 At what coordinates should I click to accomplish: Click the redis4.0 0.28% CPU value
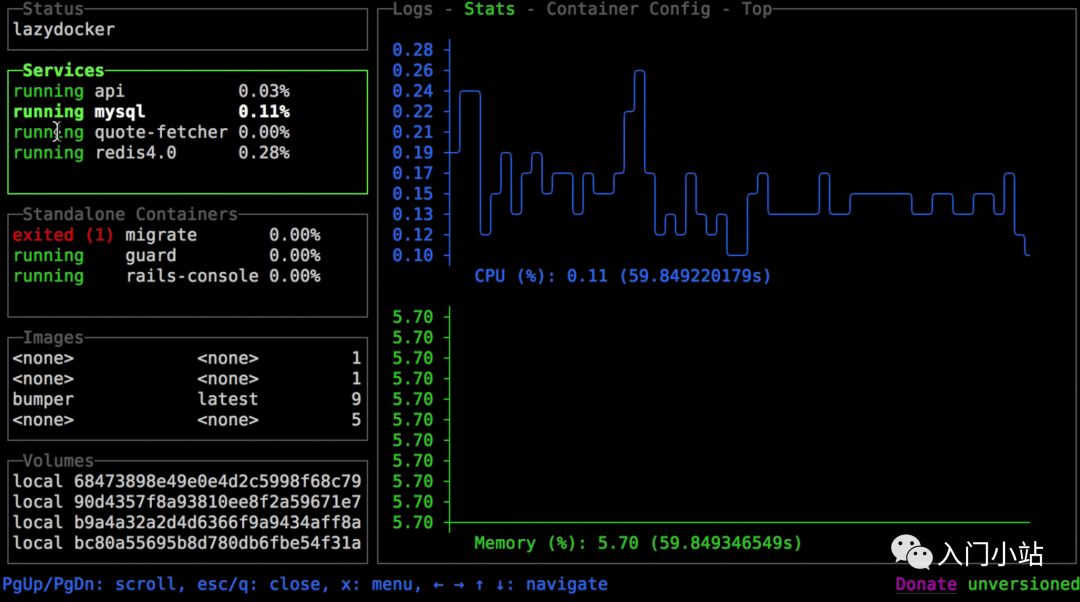coord(264,153)
